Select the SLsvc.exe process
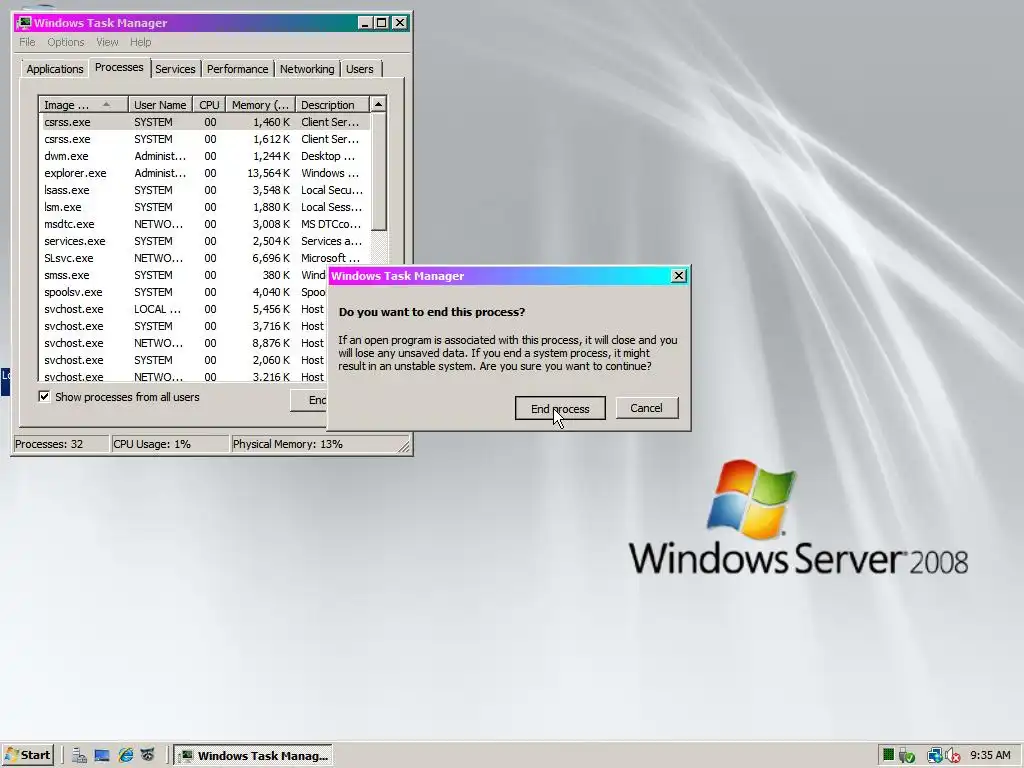 pos(204,258)
